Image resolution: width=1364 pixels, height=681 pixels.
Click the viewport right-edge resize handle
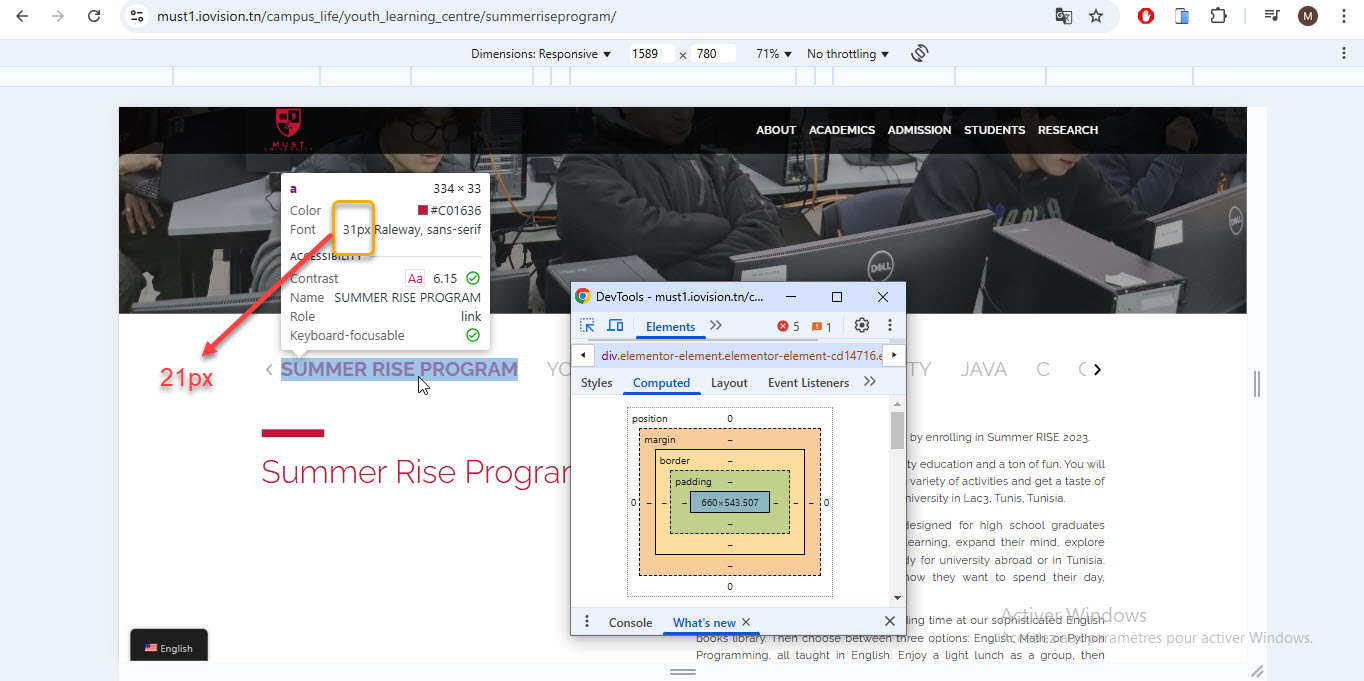point(1257,383)
